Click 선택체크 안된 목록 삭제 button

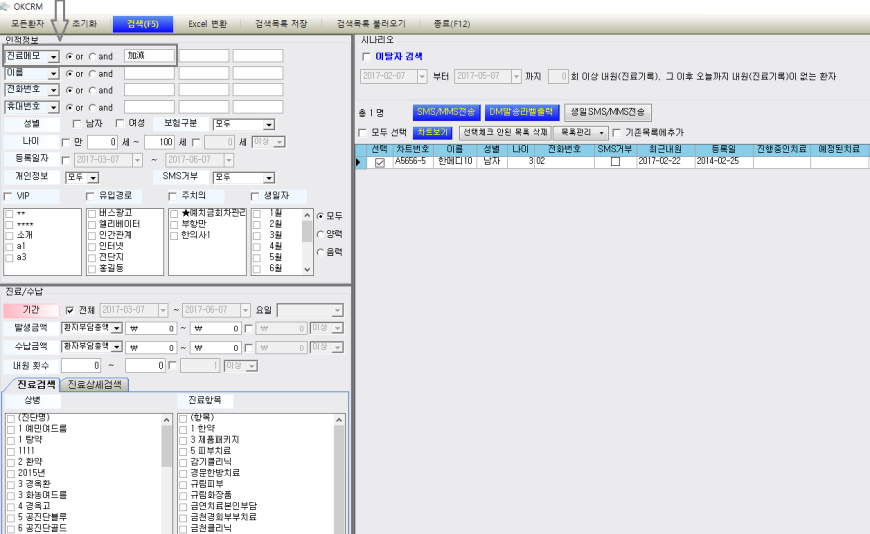pos(505,133)
